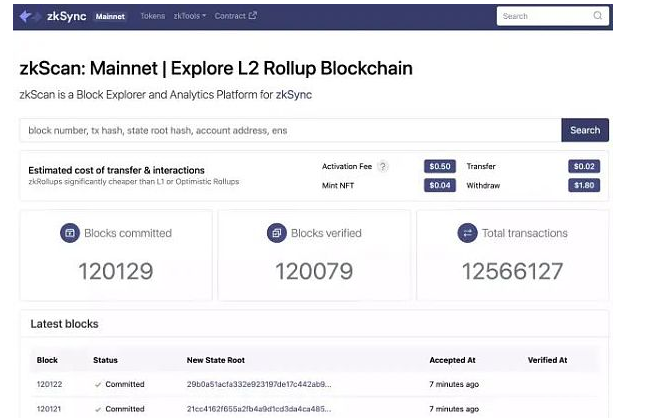The height and width of the screenshot is (419, 654).
Task: Click the 120079 blocks verified value
Action: click(x=314, y=271)
